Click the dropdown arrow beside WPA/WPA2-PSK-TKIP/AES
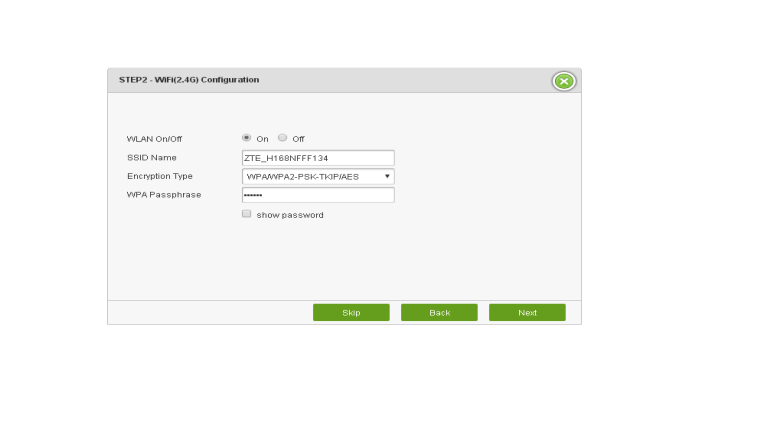Screen dimensions: 778x440 click(387, 177)
